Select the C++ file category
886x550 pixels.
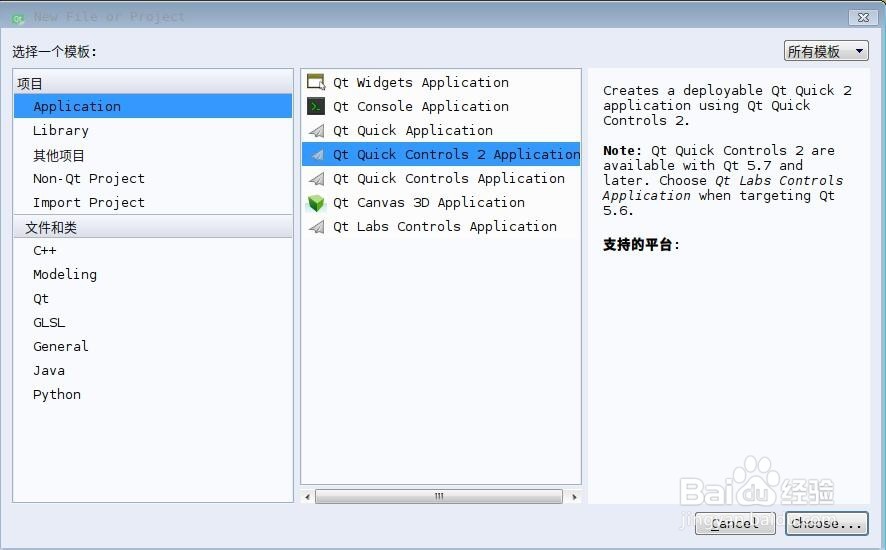(153, 250)
